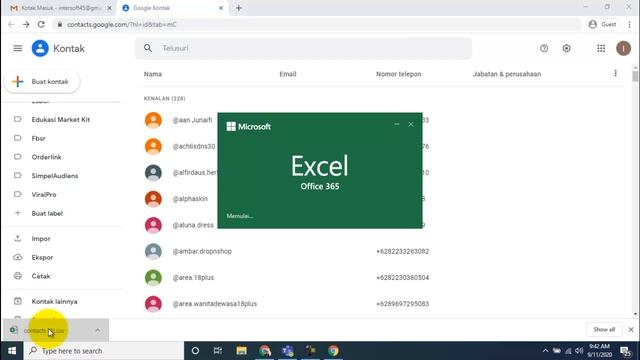This screenshot has width=640, height=360.
Task: Go back in browser history
Action: coord(11,24)
